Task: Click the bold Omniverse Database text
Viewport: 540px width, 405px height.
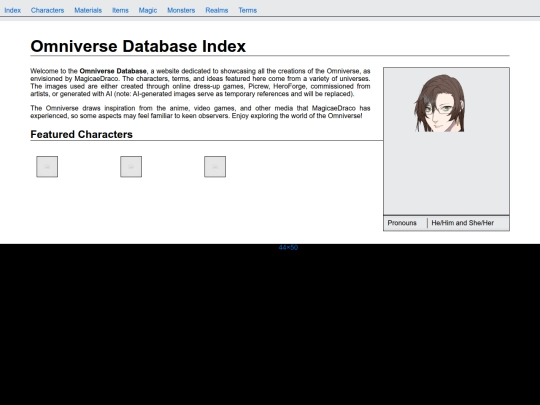Action: tap(113, 71)
